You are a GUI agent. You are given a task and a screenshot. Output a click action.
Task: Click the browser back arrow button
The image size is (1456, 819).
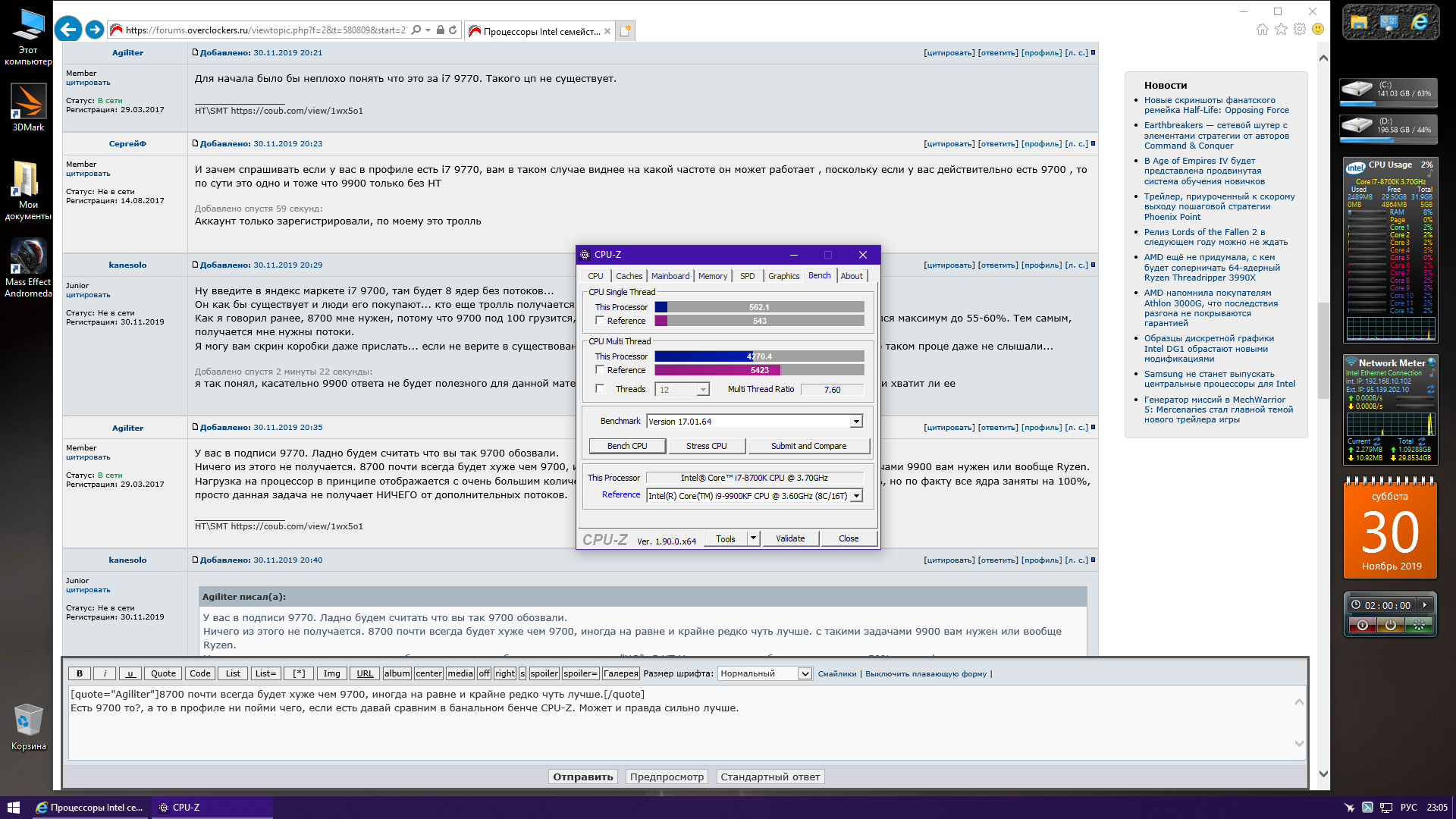point(68,30)
